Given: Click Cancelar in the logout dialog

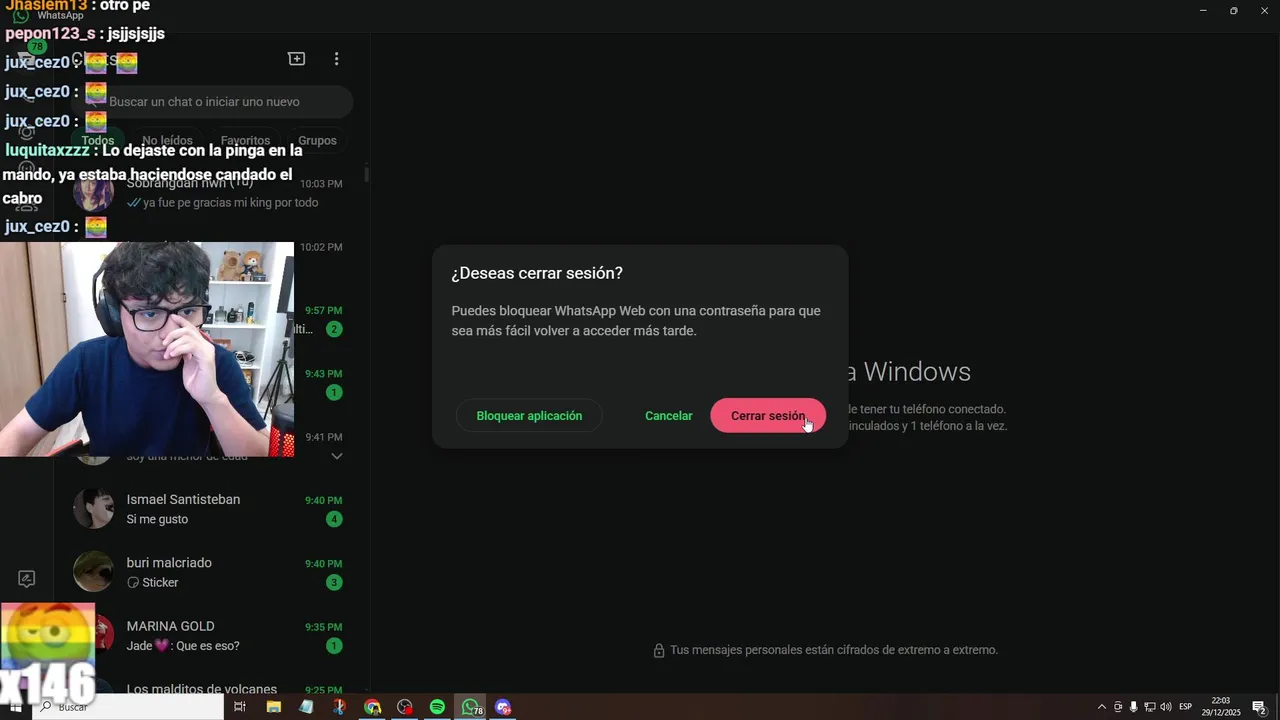Looking at the screenshot, I should pos(668,416).
